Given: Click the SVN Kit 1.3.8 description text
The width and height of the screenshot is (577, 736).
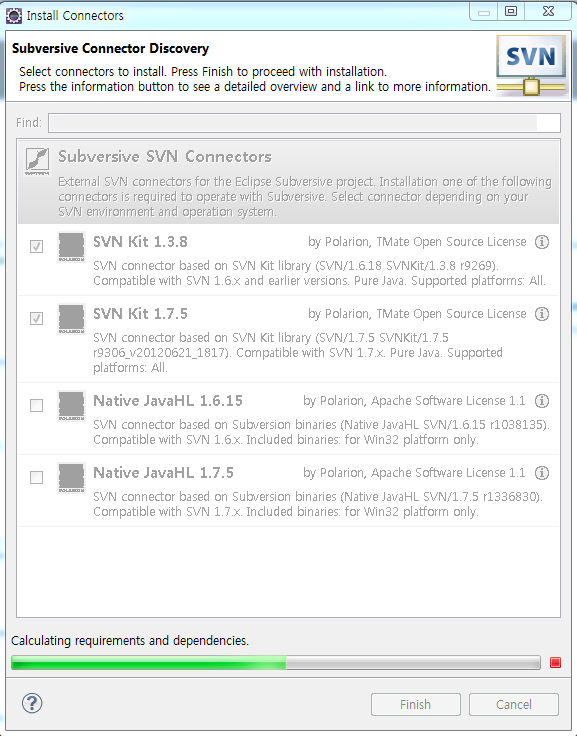Looking at the screenshot, I should (x=319, y=273).
